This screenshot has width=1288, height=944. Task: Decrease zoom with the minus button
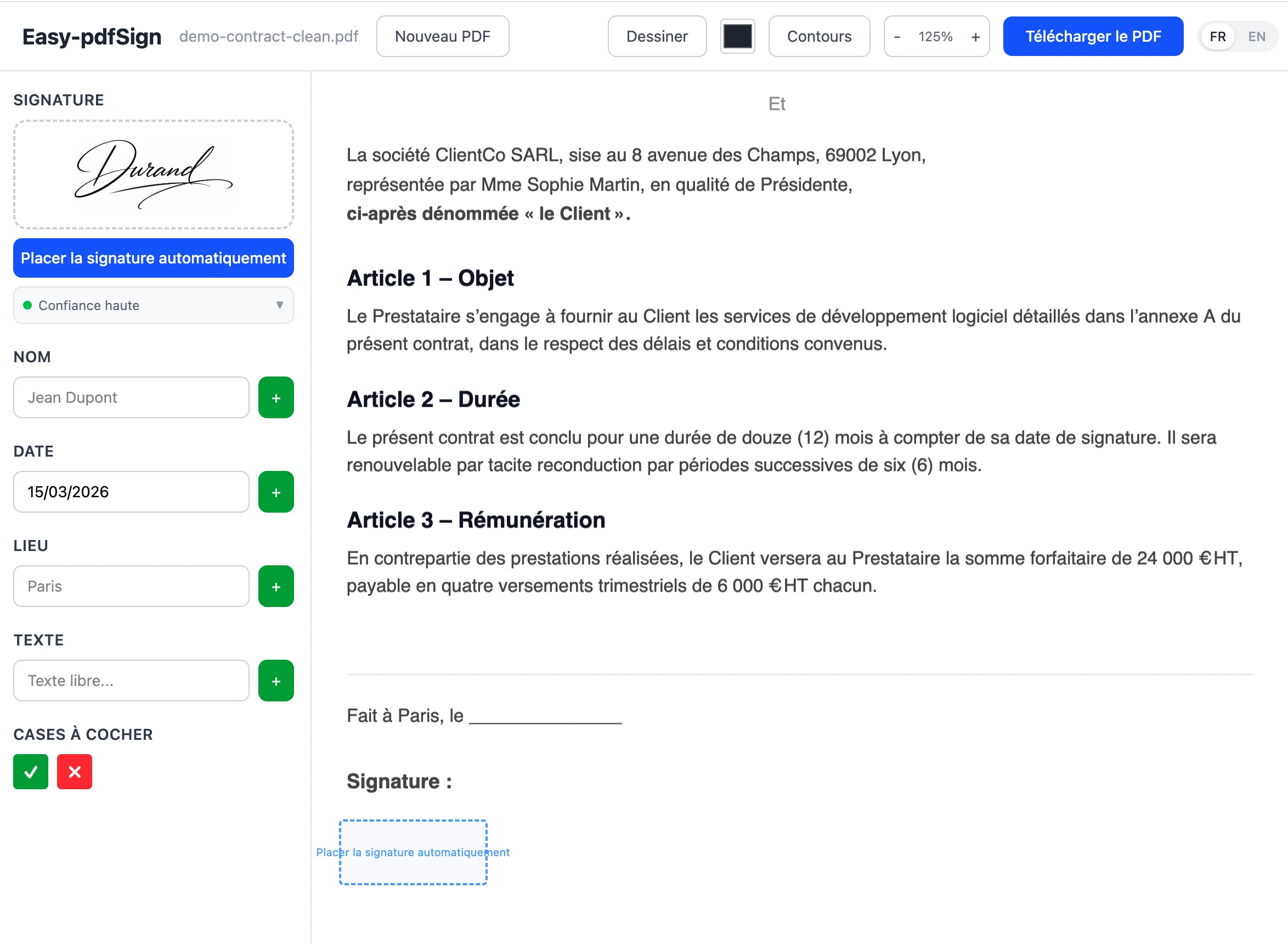897,37
